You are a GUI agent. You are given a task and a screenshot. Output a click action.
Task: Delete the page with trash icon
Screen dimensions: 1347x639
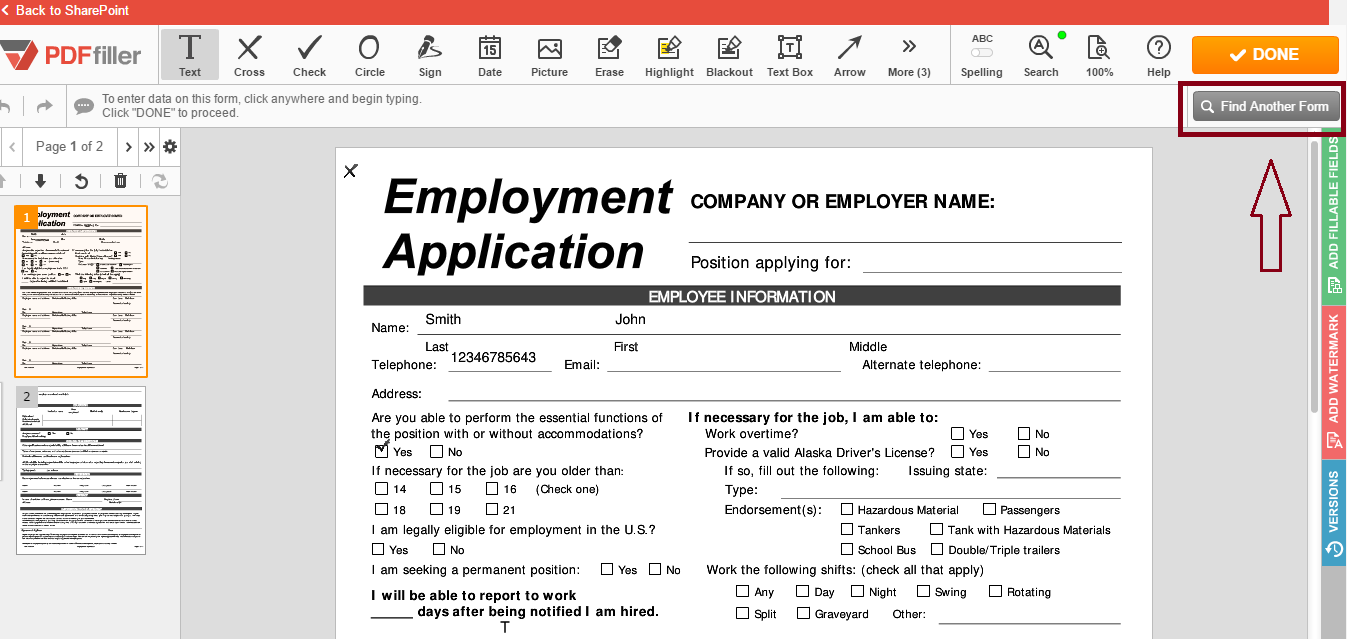tap(120, 181)
